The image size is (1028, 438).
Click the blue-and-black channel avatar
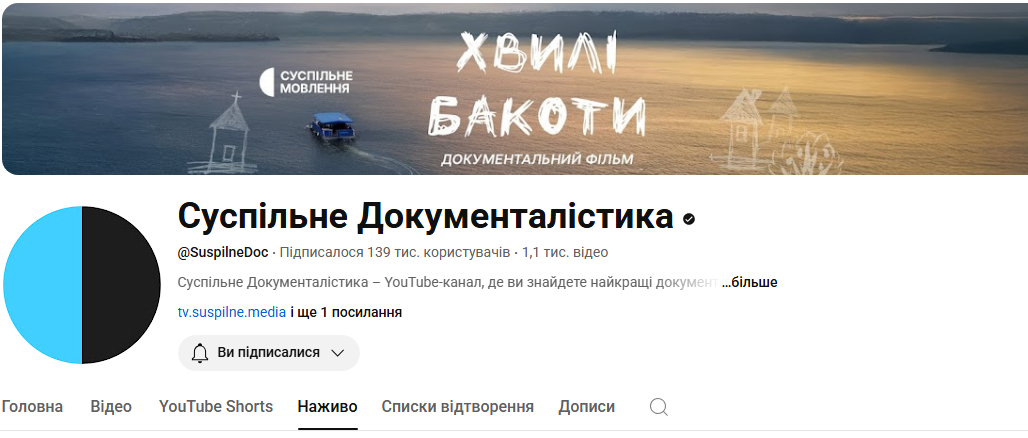(82, 285)
